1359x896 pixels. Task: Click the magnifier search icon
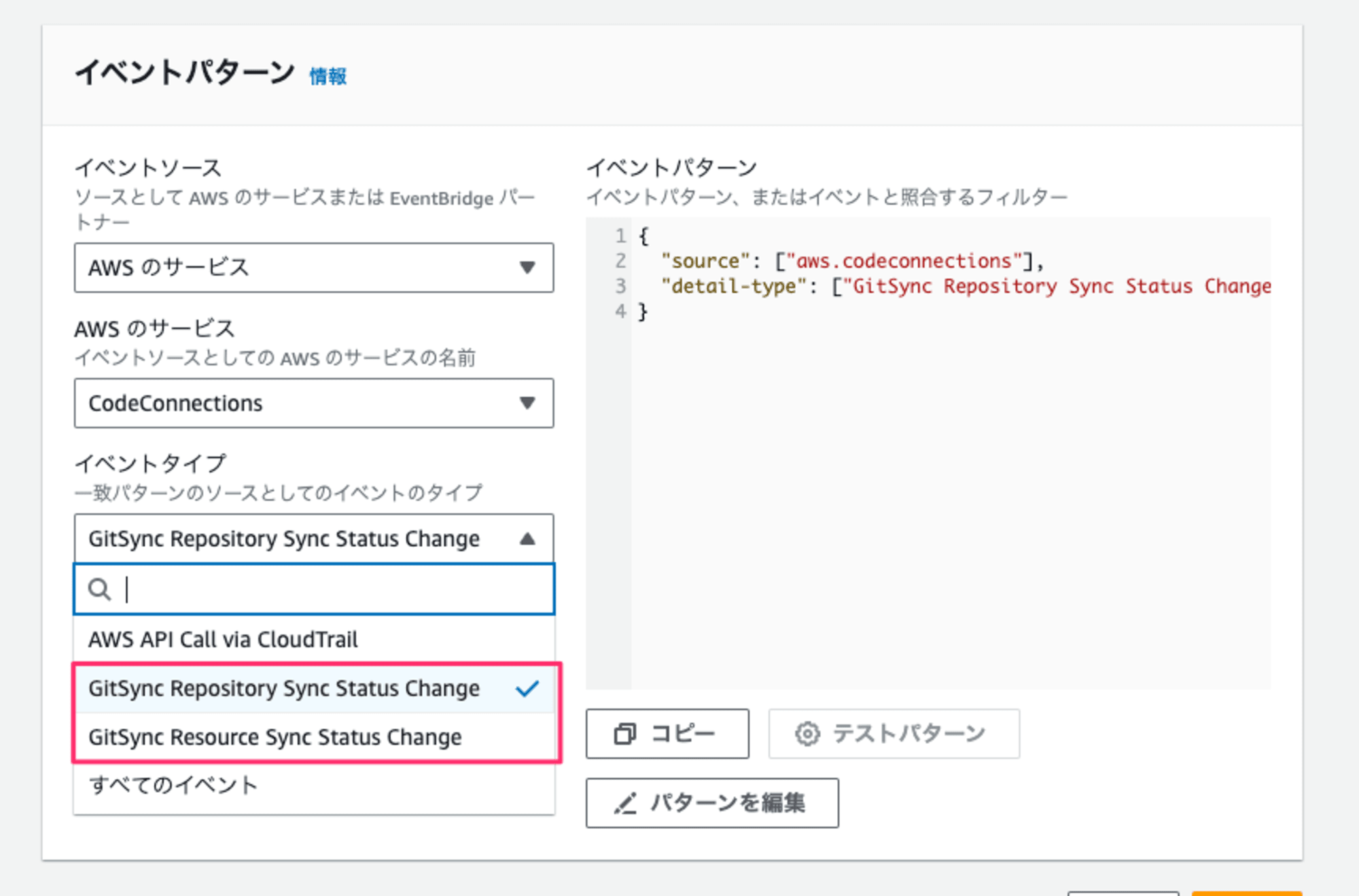click(100, 589)
